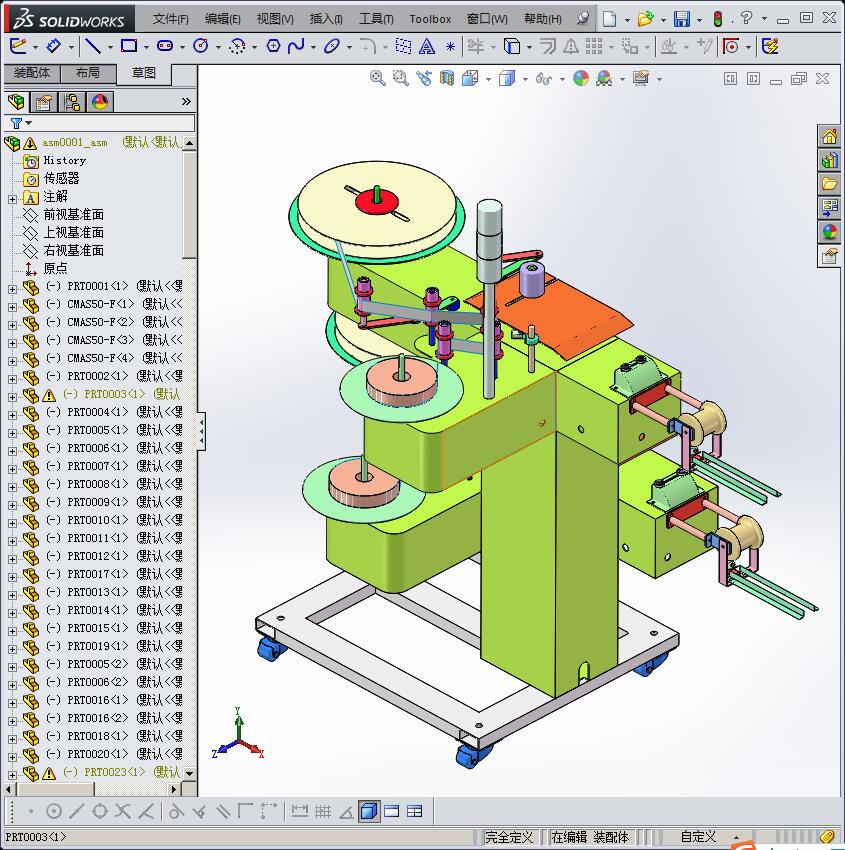This screenshot has height=850, width=845.
Task: Open the ConfigurationManager tab
Action: coord(72,102)
